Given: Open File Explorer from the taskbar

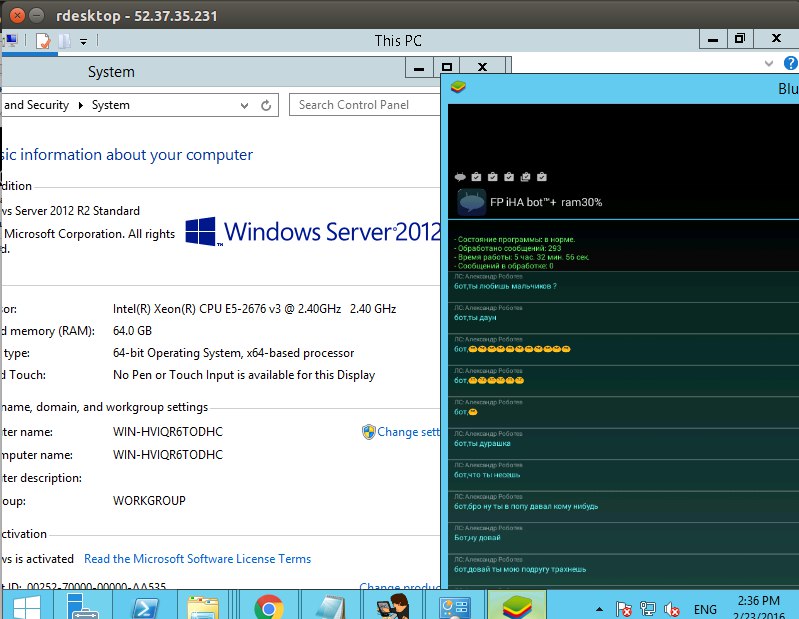Looking at the screenshot, I should (203, 608).
